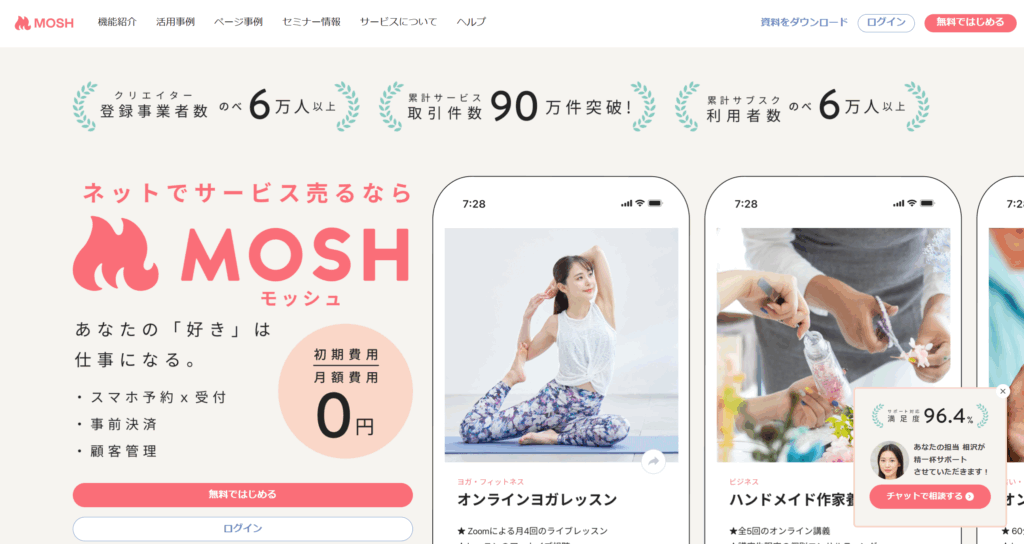The image size is (1024, 544).
Task: Open セミナー情報 navigation item
Action: pos(311,22)
